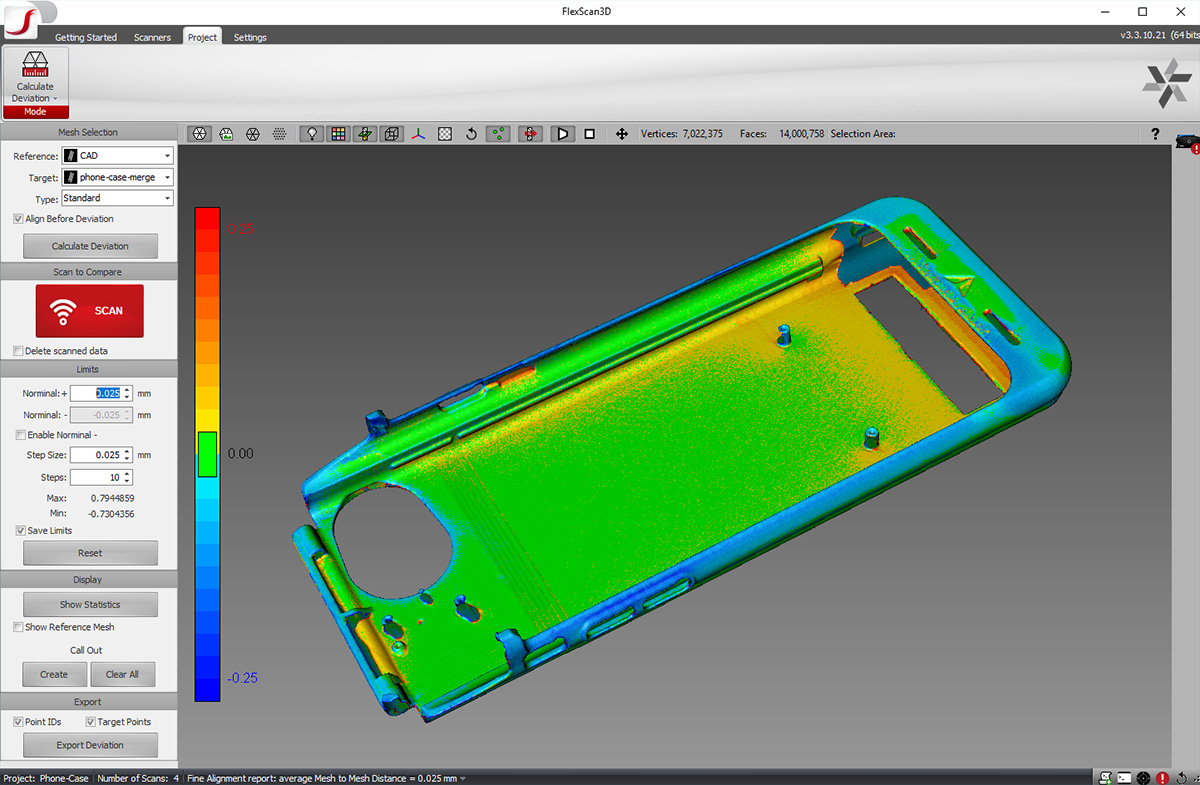Open the bounding box display icon
1200x785 pixels.
[390, 133]
